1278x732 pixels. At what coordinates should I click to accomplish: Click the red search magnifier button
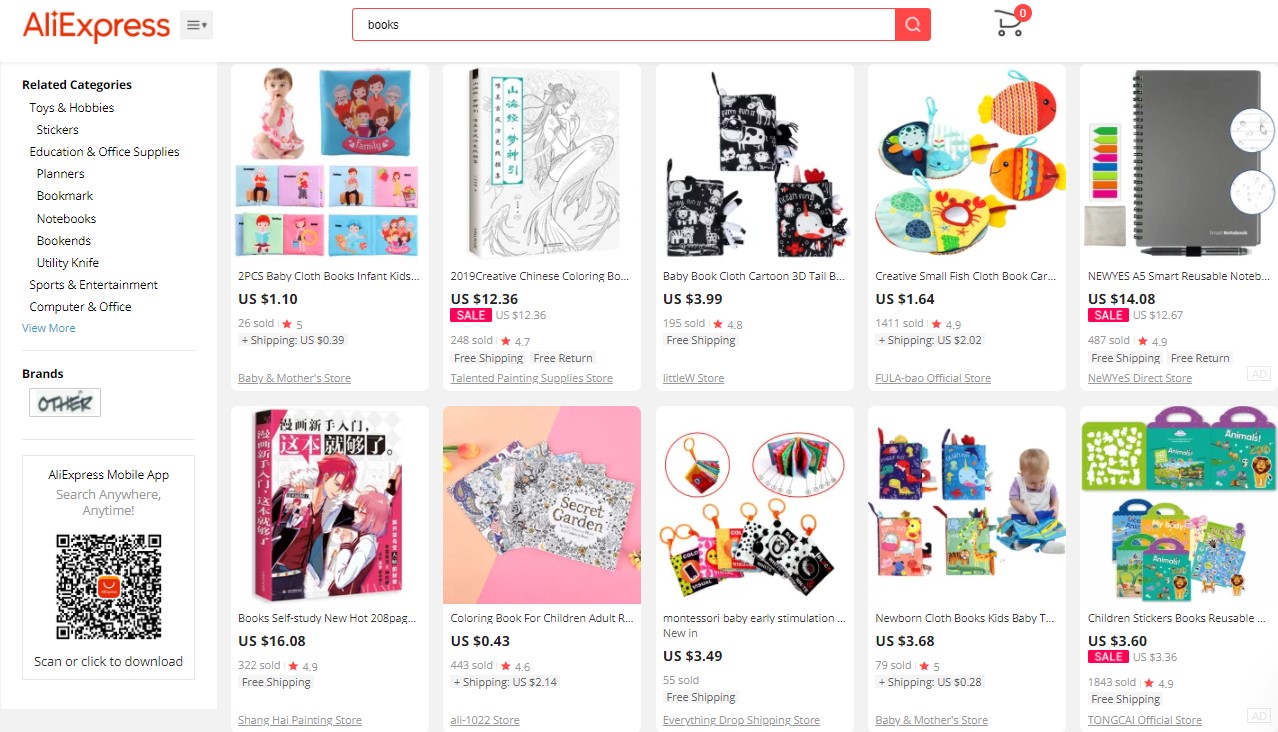(912, 24)
